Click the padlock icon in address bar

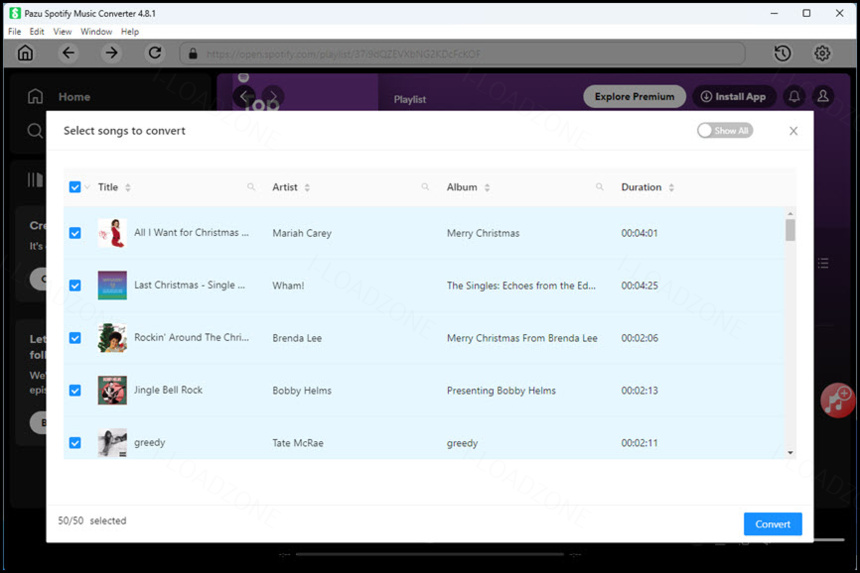coord(193,54)
